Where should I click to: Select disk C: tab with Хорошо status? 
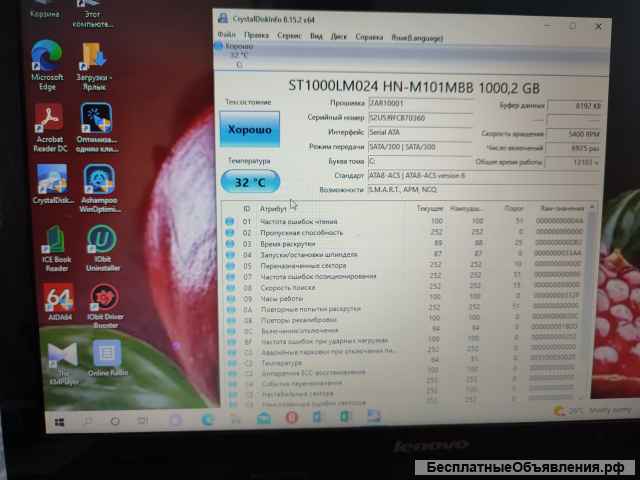239,55
